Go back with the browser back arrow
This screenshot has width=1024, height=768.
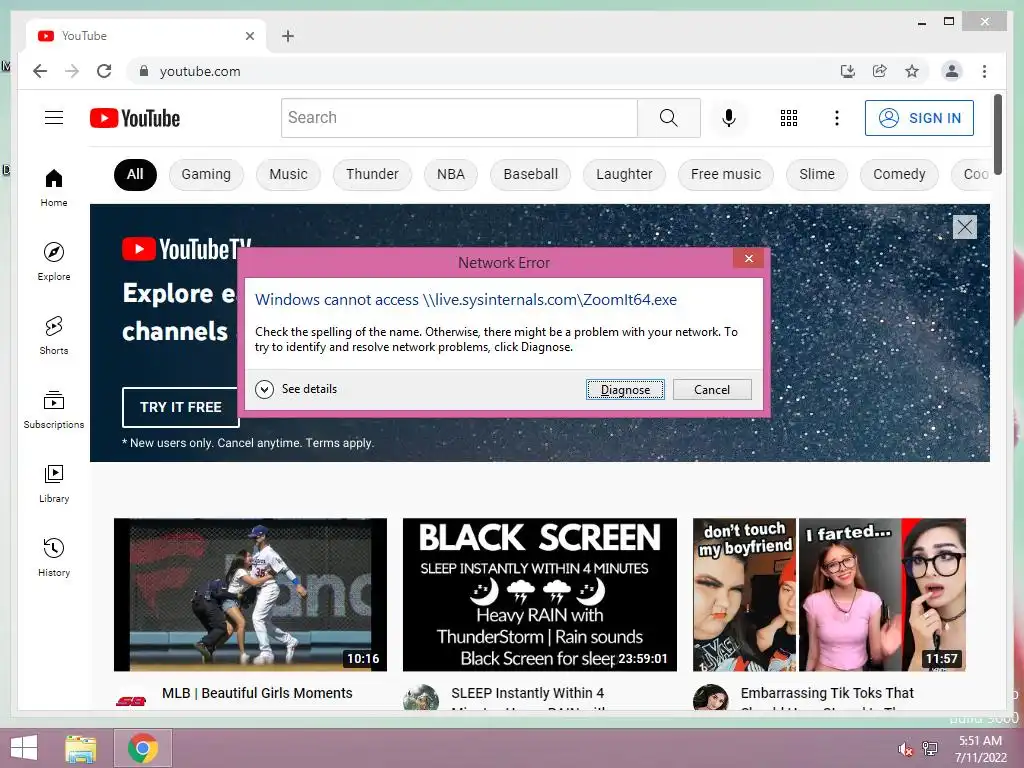coord(40,71)
